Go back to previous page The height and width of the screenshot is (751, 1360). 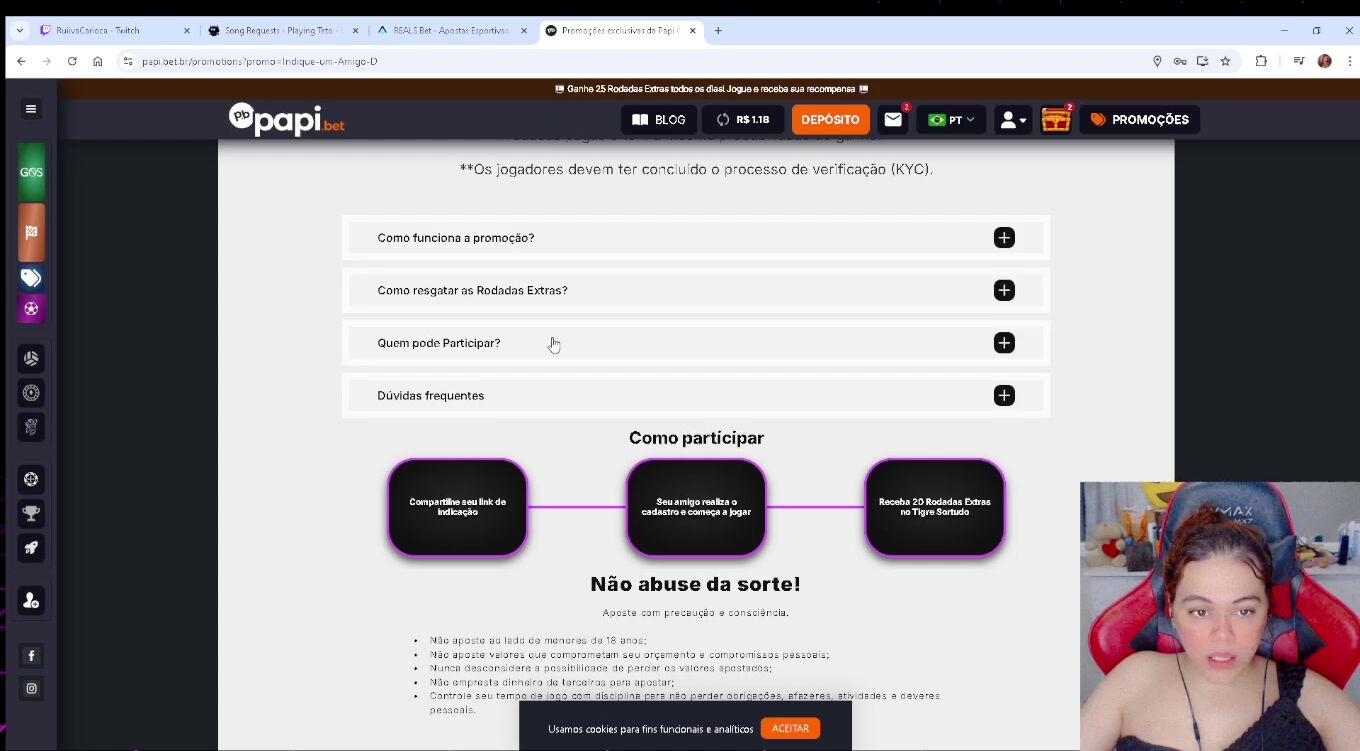(x=21, y=61)
